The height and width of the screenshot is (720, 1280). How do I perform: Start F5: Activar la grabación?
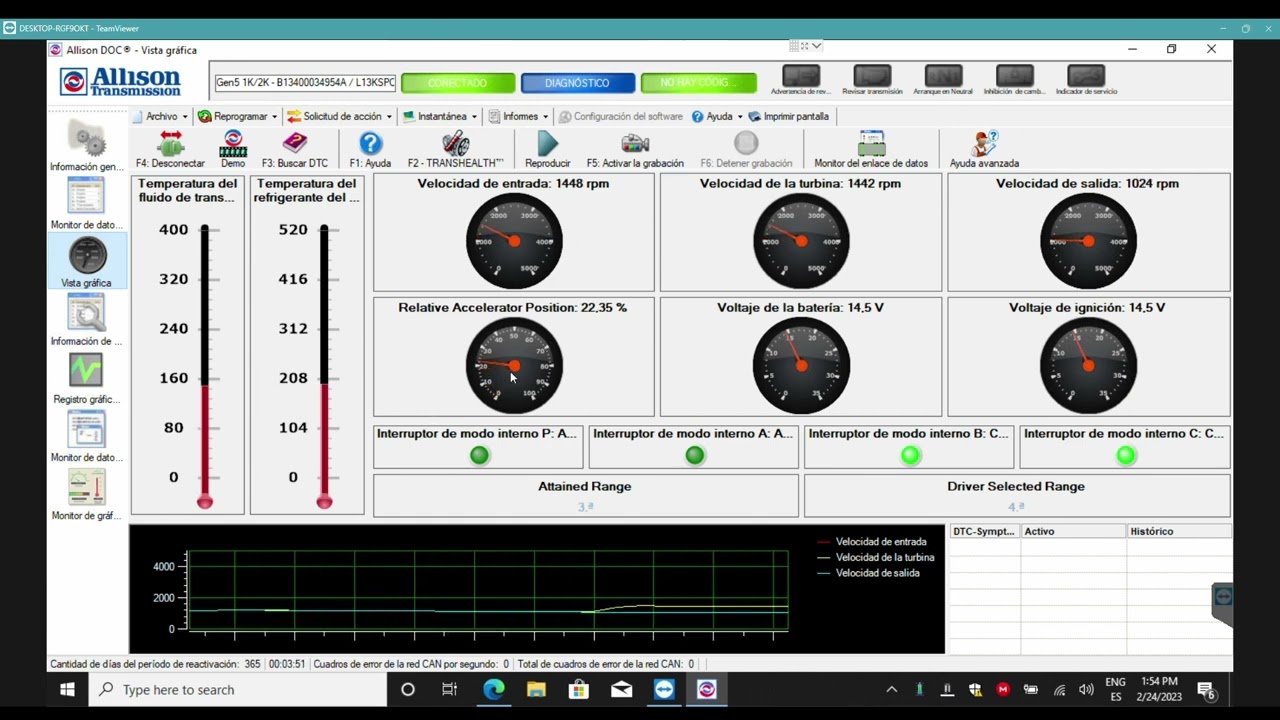pos(635,144)
